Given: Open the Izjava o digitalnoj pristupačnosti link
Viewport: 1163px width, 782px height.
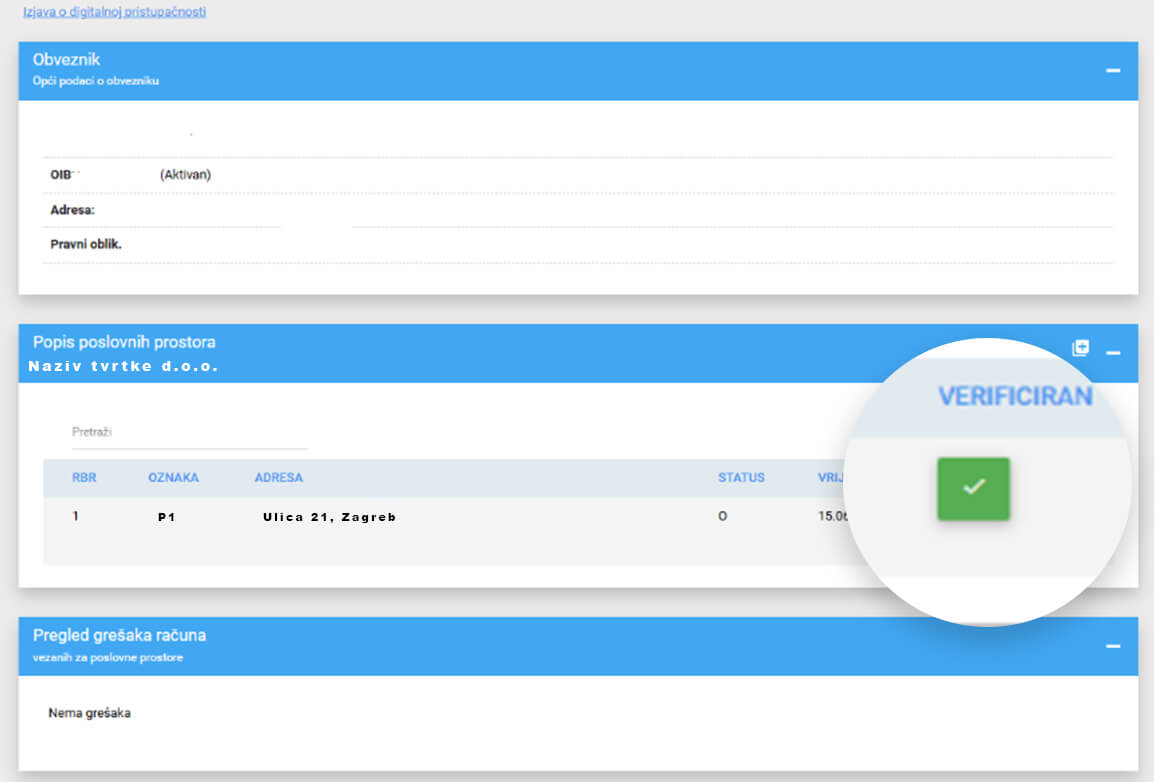Looking at the screenshot, I should 114,13.
